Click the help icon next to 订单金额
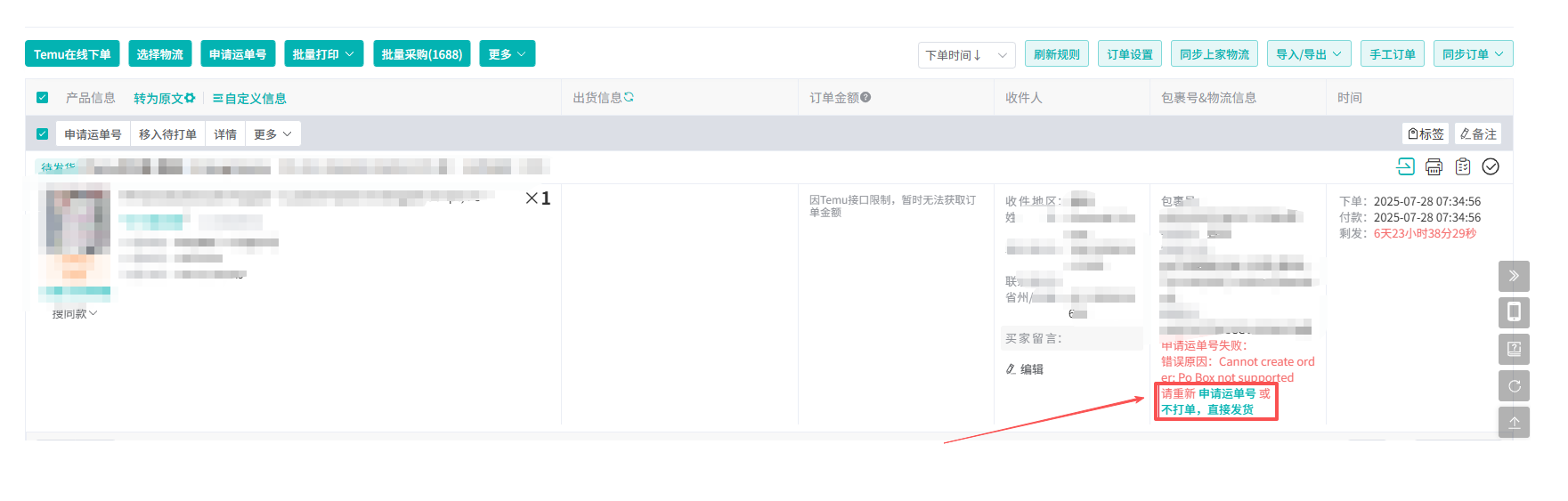This screenshot has height=501, width=1568. click(x=865, y=97)
